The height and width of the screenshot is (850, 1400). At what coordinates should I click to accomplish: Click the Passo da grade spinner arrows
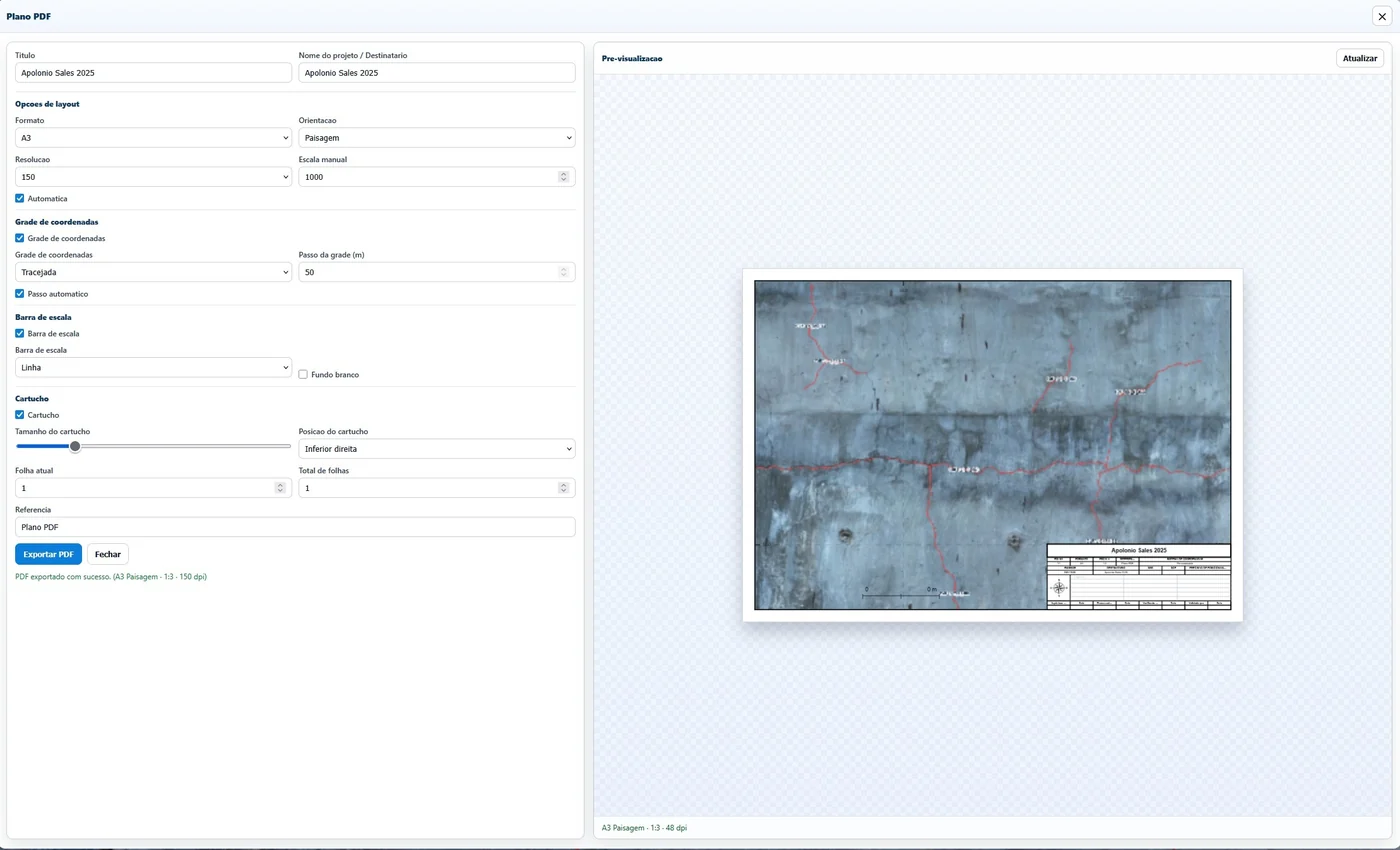point(563,272)
